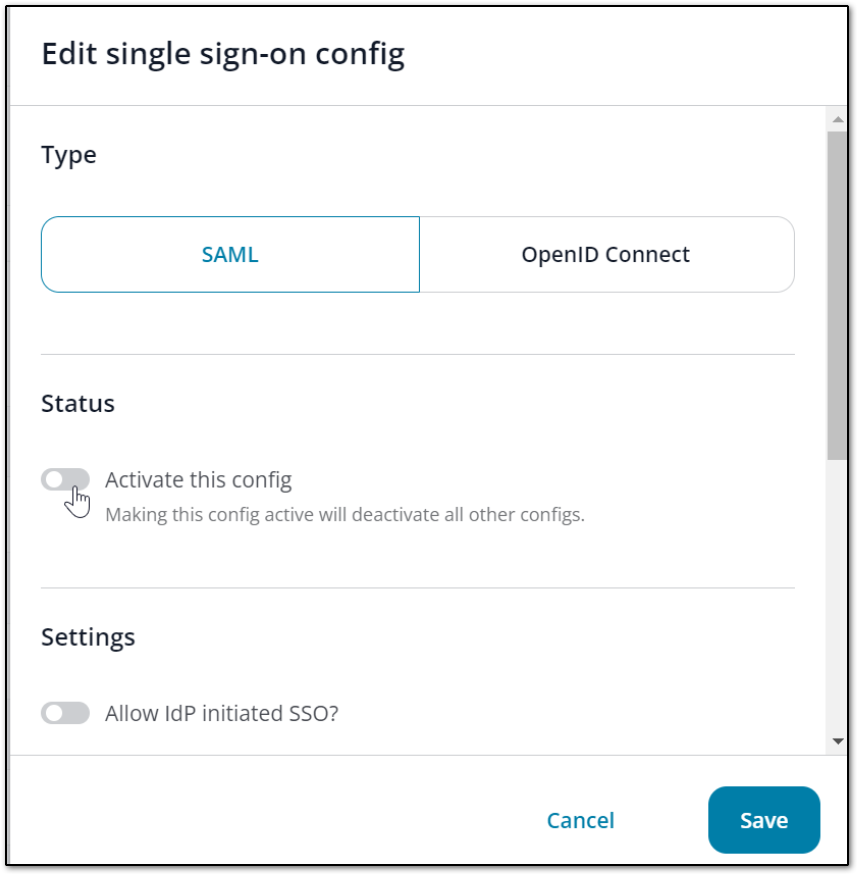Enable the Activate this config toggle
Viewport: 858px width, 875px height.
coord(65,480)
